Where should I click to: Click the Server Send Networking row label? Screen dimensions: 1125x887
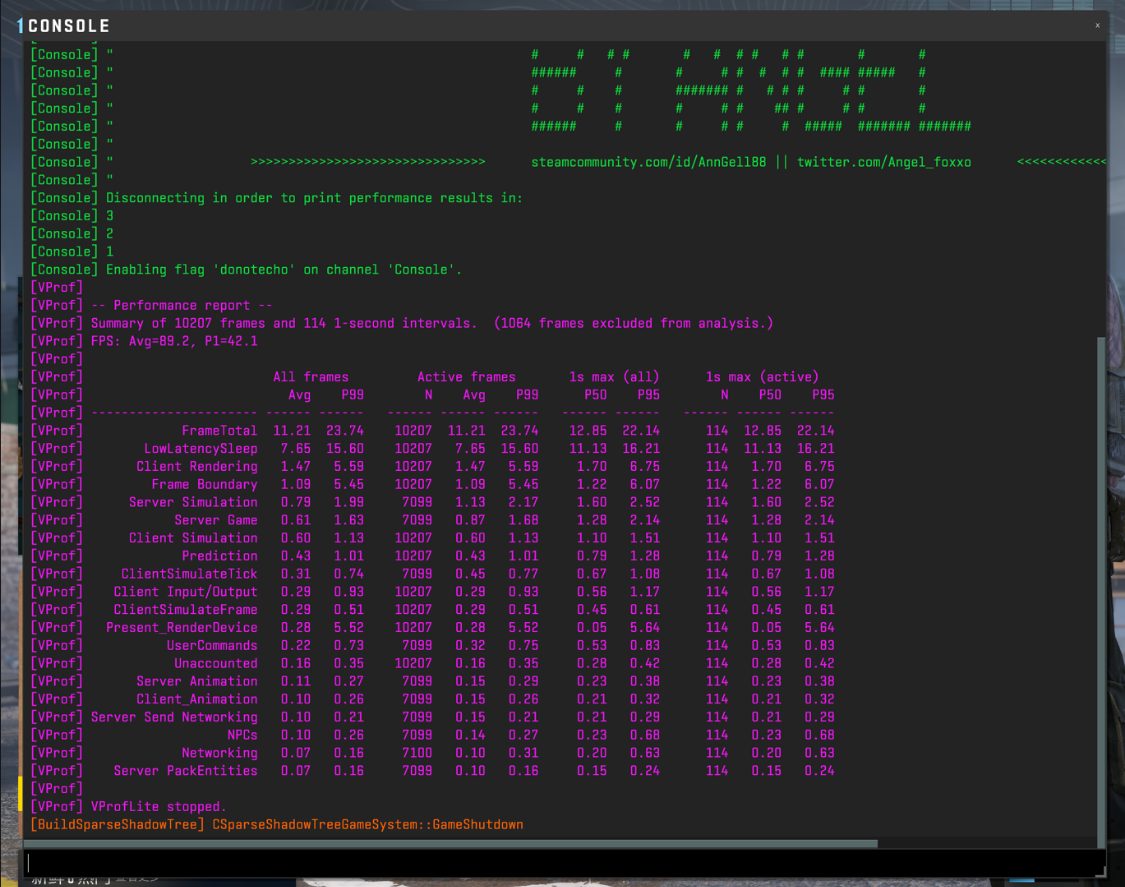174,718
